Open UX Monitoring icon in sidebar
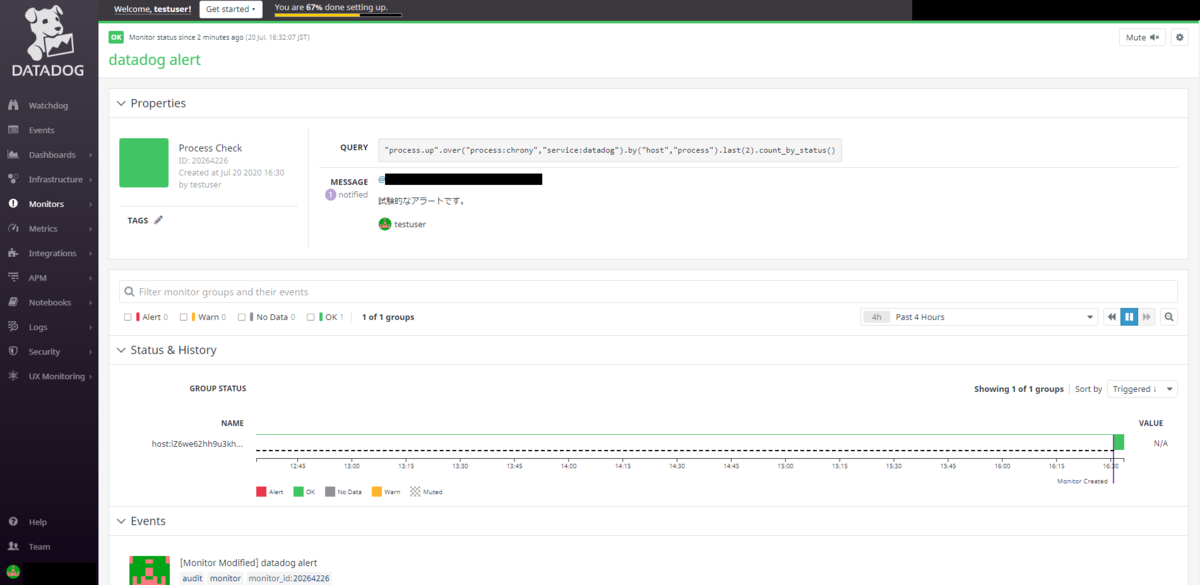 tap(13, 376)
